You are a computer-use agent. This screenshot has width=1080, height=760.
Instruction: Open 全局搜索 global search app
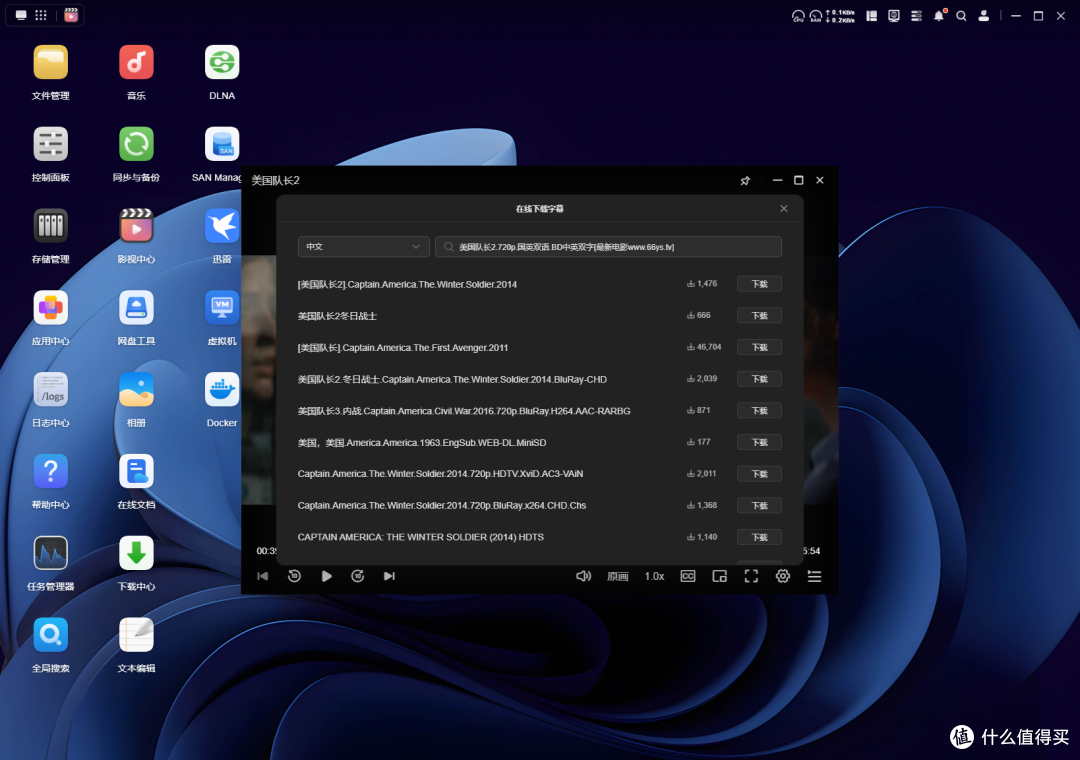50,635
